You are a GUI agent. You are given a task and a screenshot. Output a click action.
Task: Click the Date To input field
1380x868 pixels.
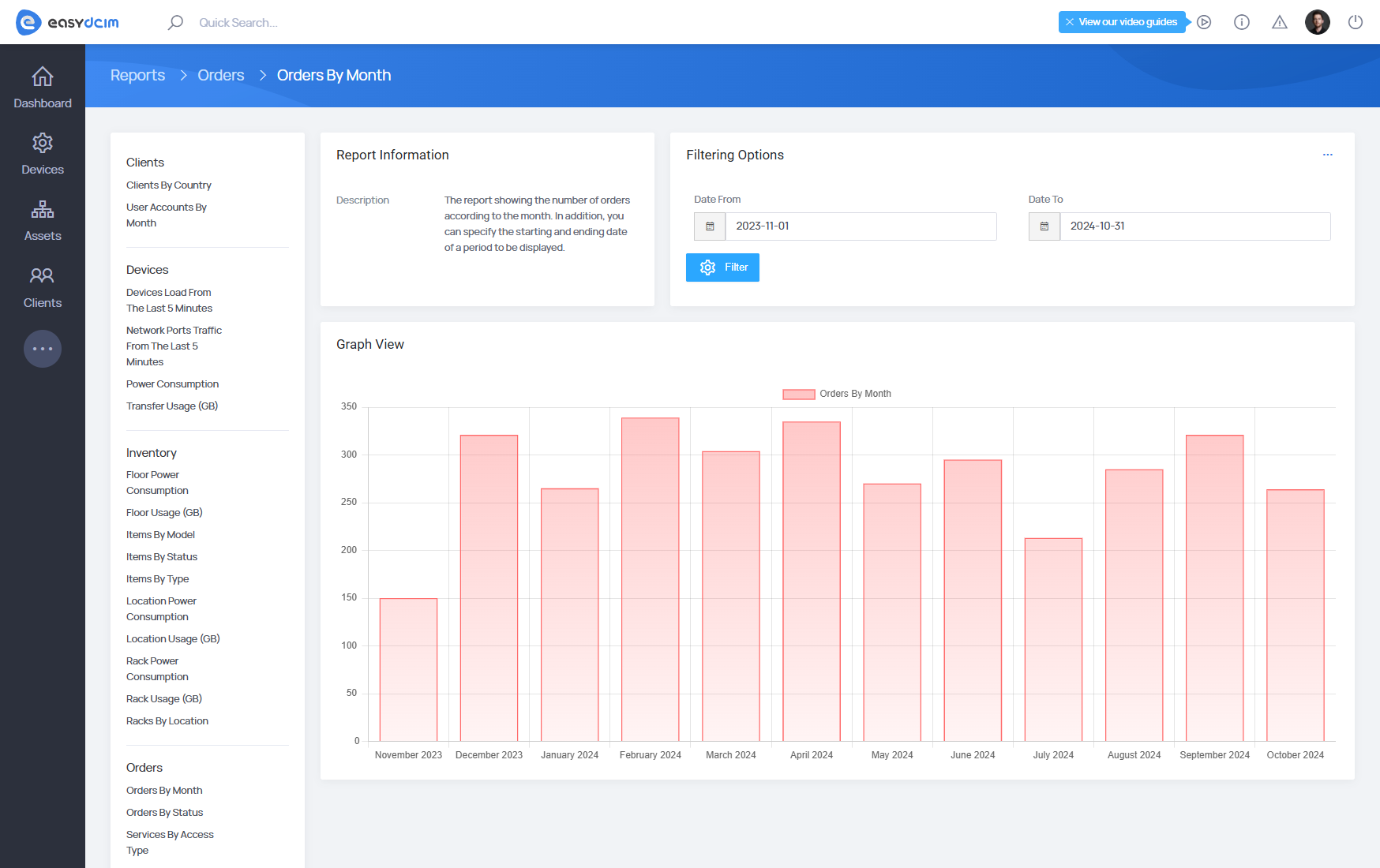pos(1194,226)
